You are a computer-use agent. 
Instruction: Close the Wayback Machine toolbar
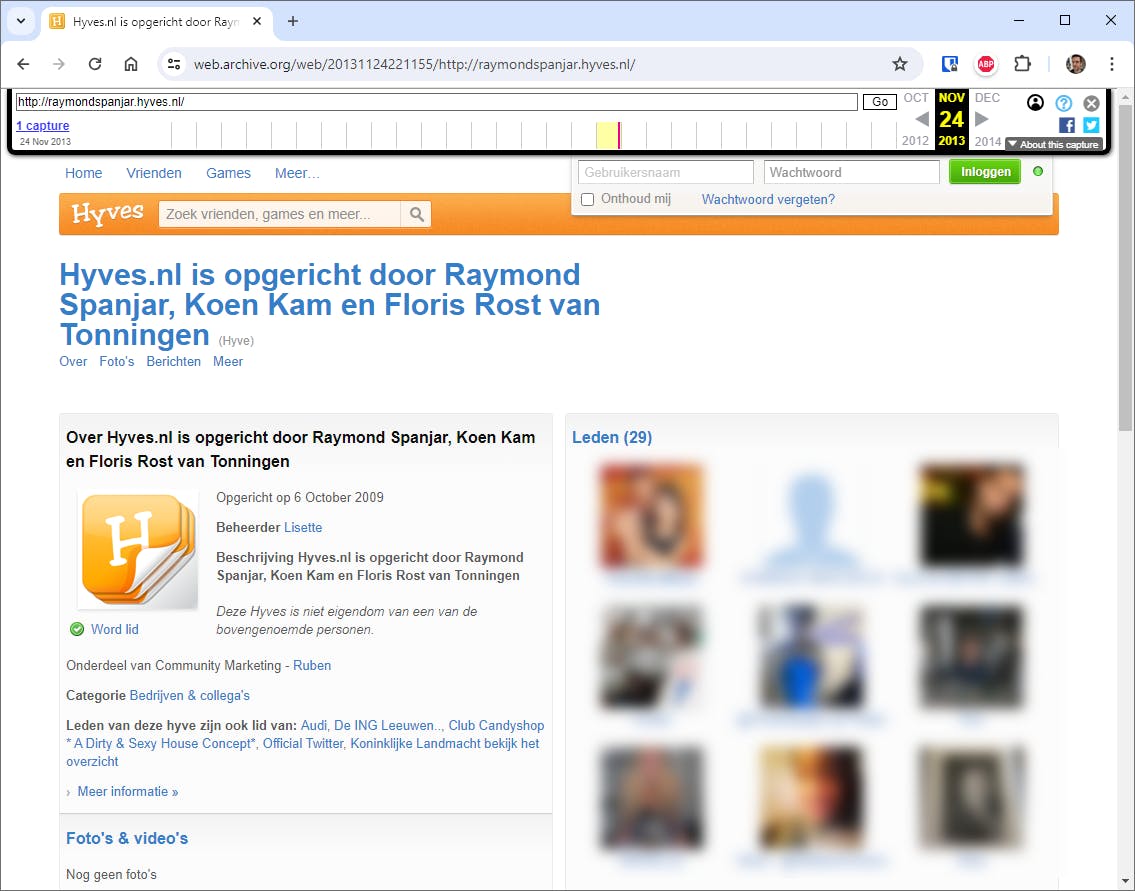(x=1092, y=103)
